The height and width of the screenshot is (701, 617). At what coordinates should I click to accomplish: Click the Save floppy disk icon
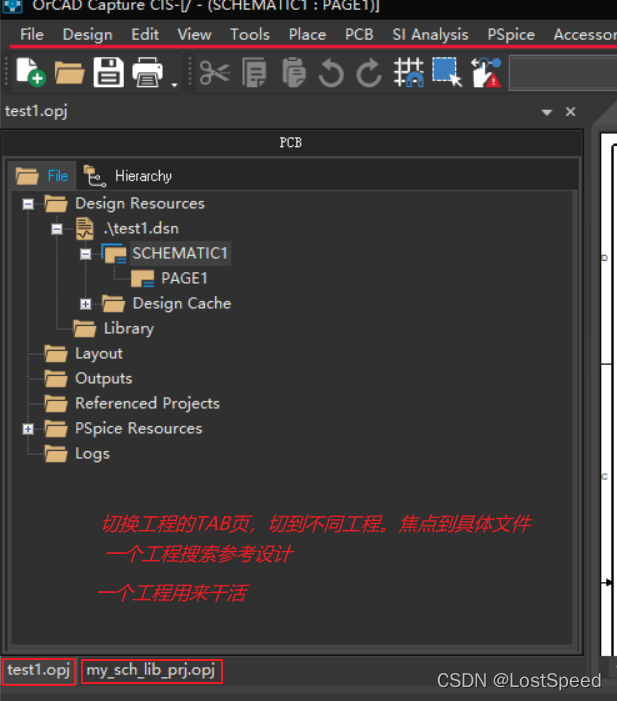click(109, 72)
